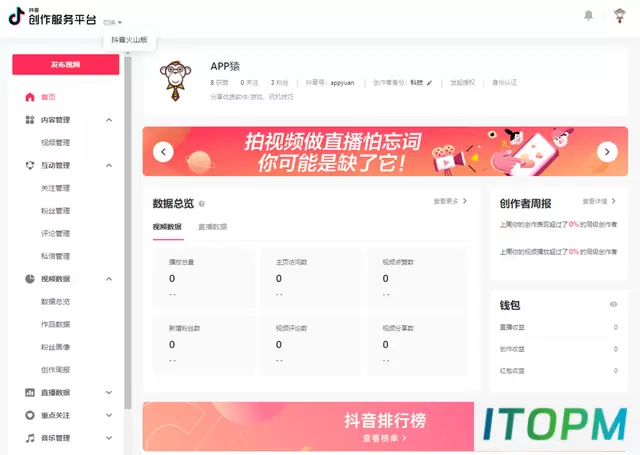This screenshot has width=640, height=455.
Task: Click the 新增粉丝数 data card
Action: 204,345
